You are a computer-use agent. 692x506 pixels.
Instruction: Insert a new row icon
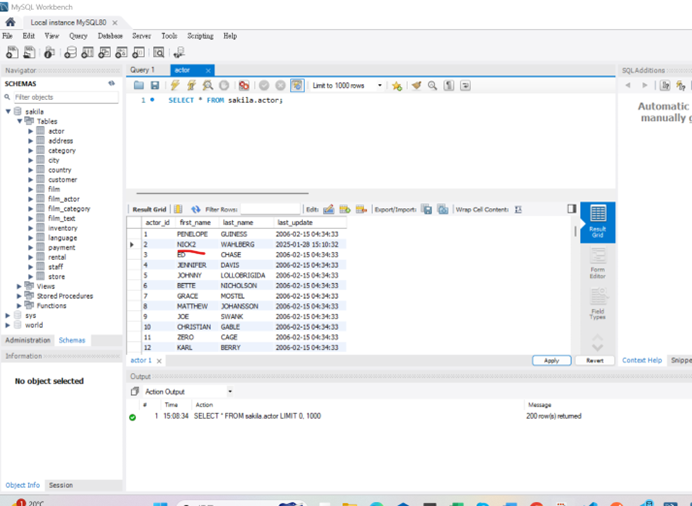345,209
